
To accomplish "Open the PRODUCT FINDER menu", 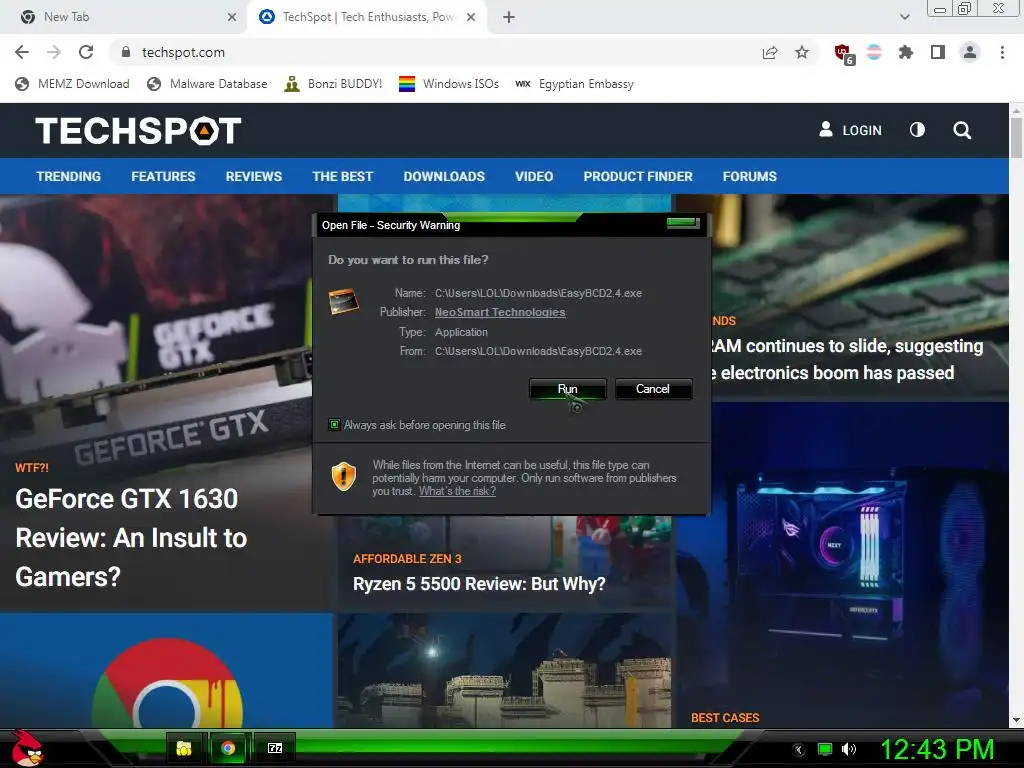I will (x=637, y=176).
